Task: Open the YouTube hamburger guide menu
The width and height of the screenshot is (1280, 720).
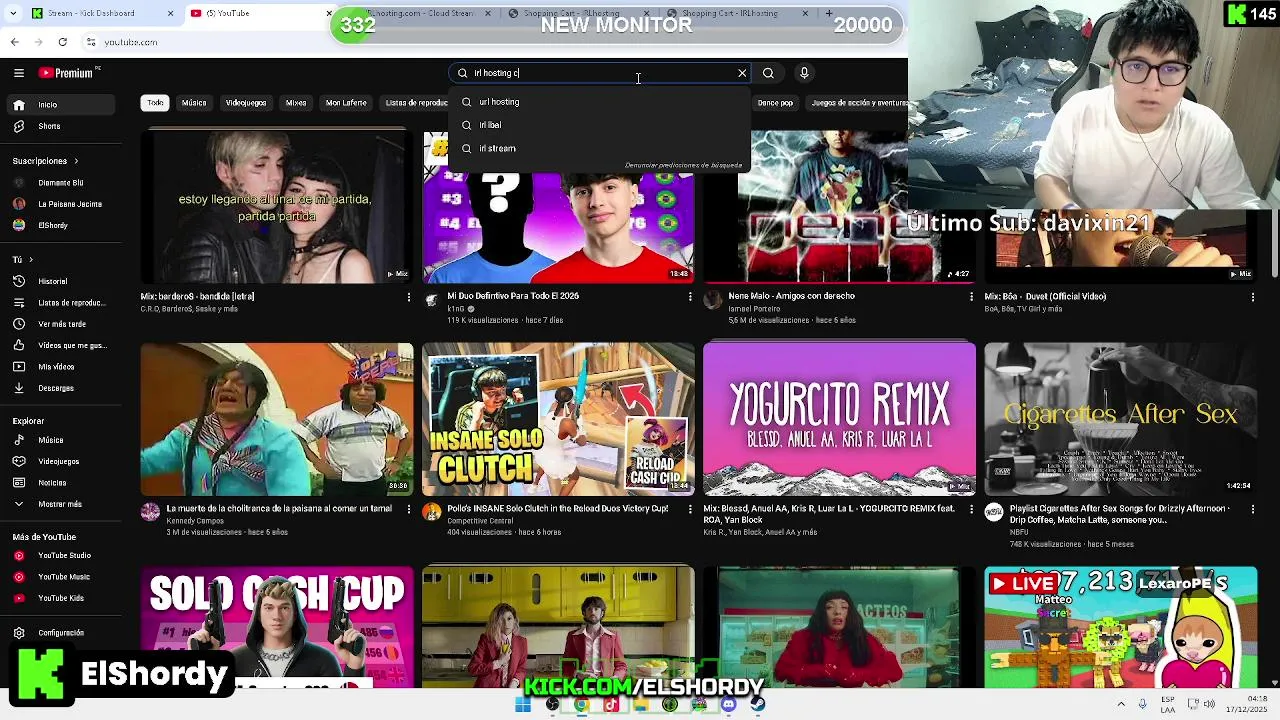Action: pos(18,73)
